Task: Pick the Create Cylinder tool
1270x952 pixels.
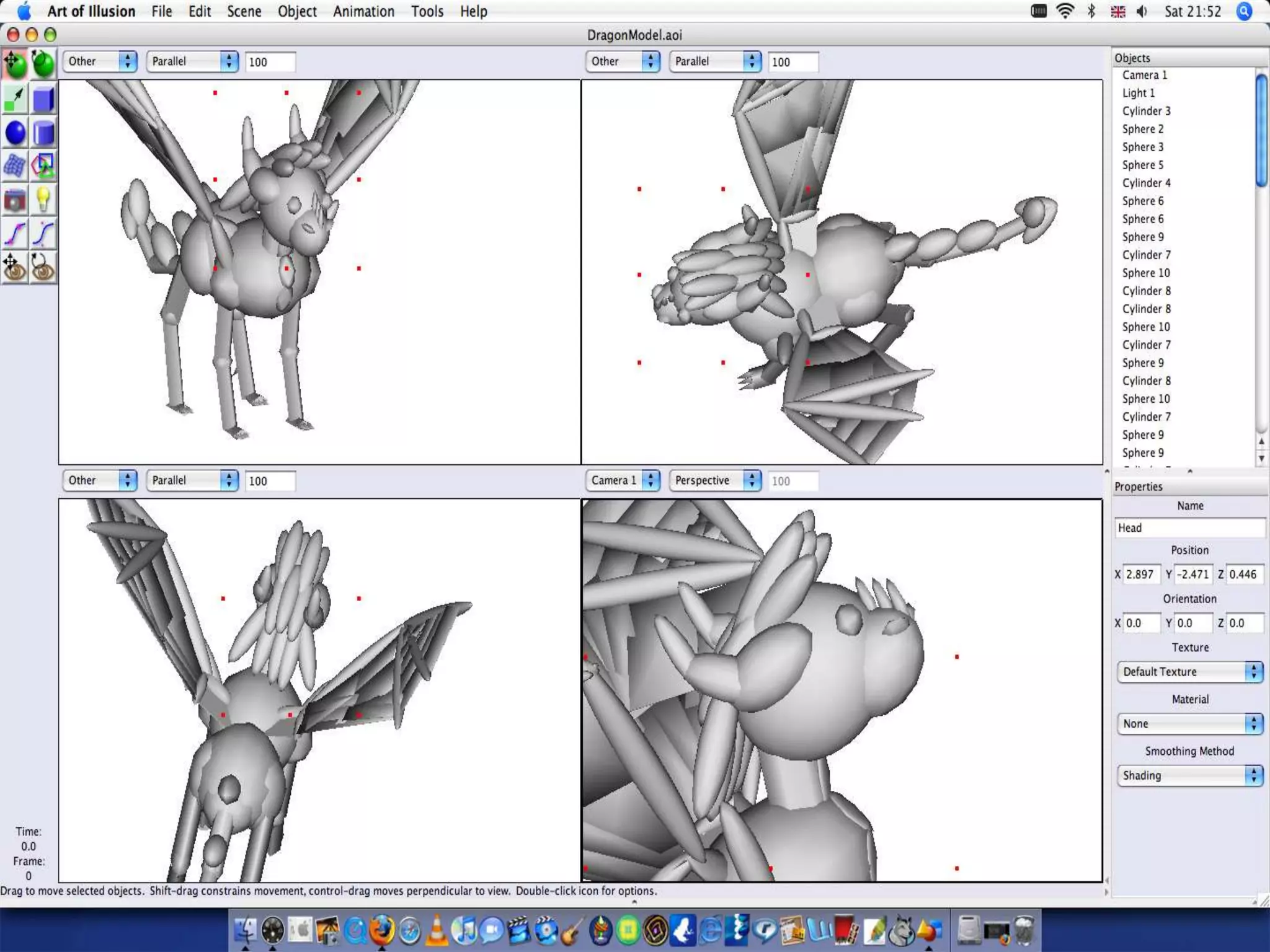Action: (x=43, y=133)
